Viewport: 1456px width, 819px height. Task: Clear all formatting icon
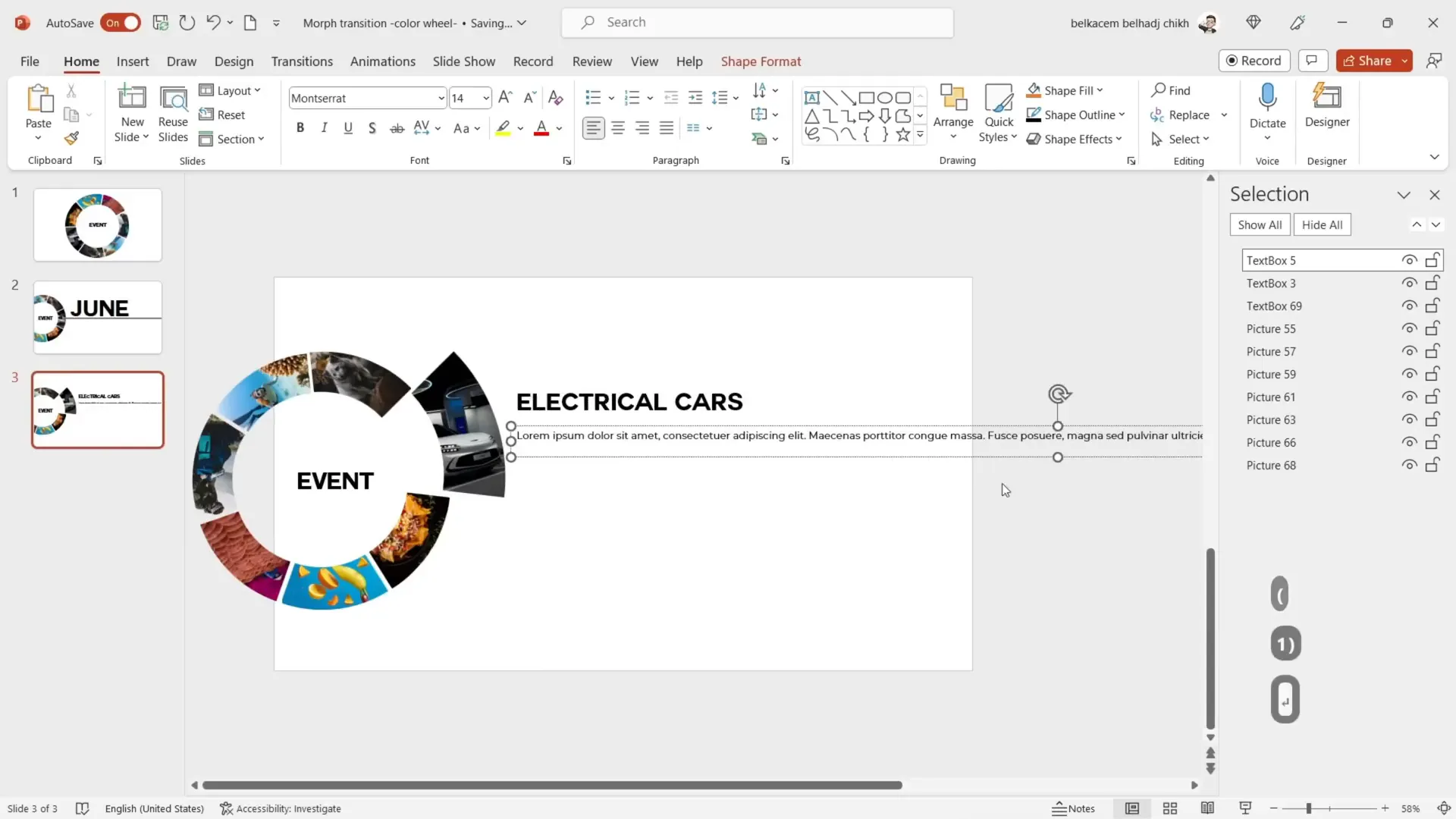coord(555,97)
